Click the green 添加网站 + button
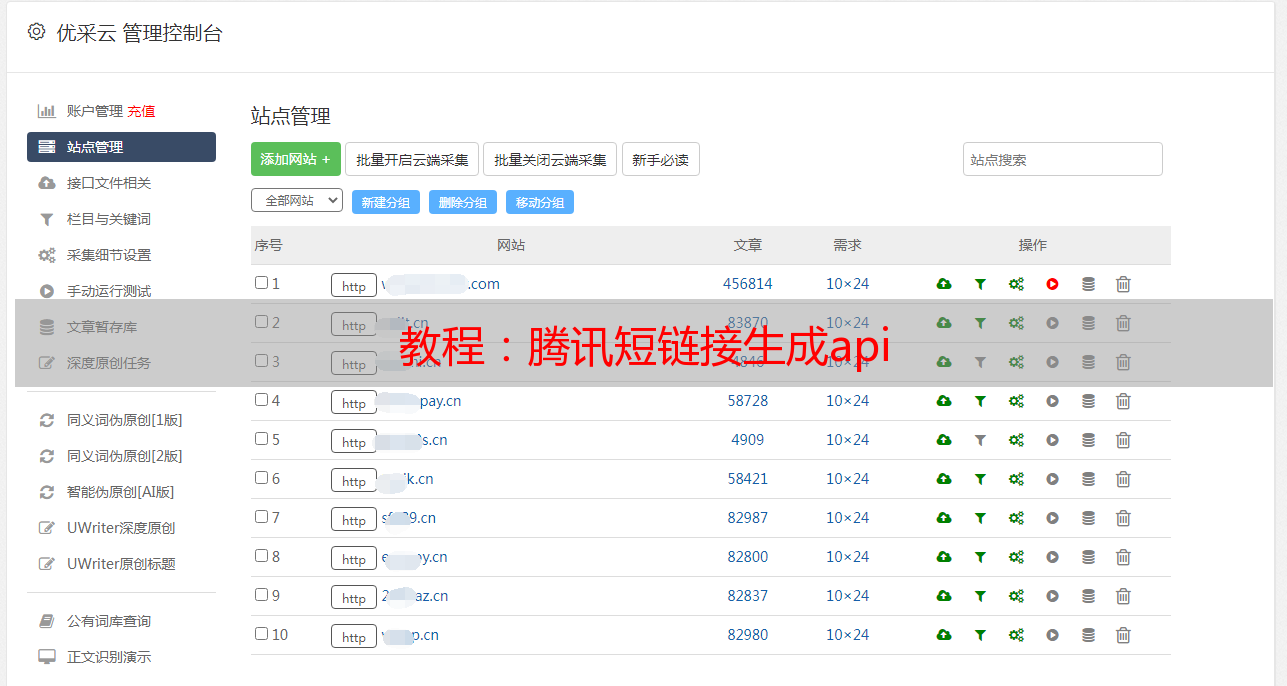 pyautogui.click(x=295, y=159)
